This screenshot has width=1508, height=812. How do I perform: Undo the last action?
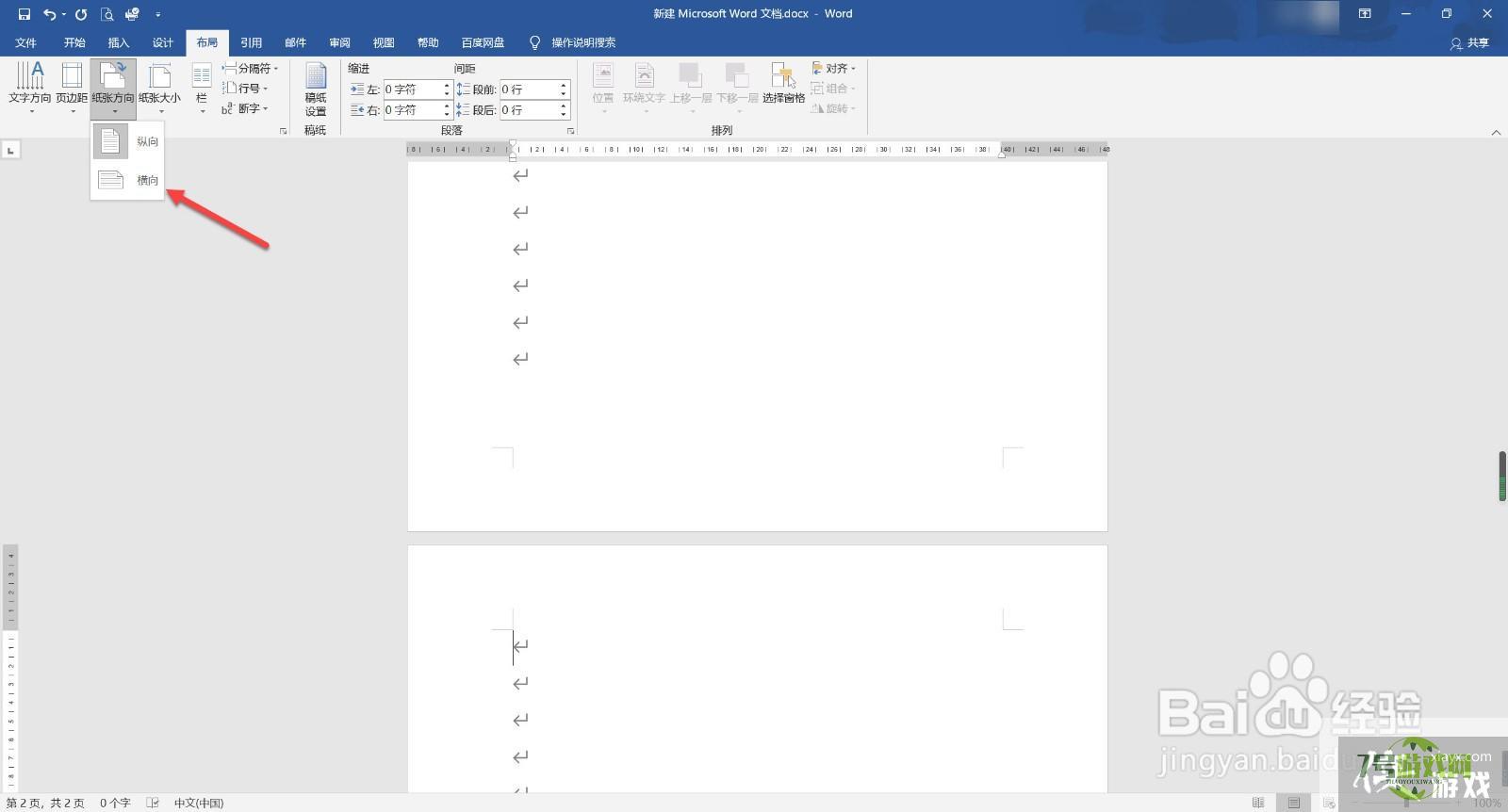(x=50, y=14)
